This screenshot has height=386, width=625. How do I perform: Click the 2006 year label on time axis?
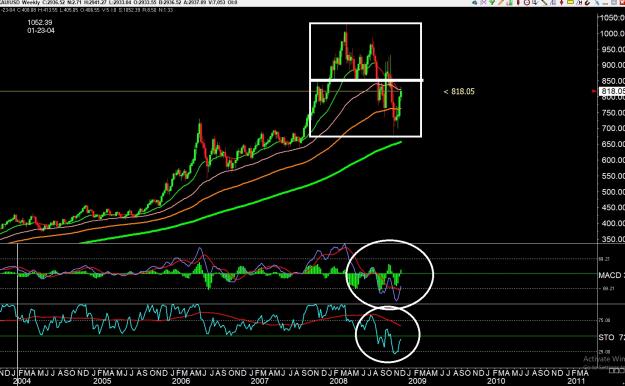pos(181,381)
